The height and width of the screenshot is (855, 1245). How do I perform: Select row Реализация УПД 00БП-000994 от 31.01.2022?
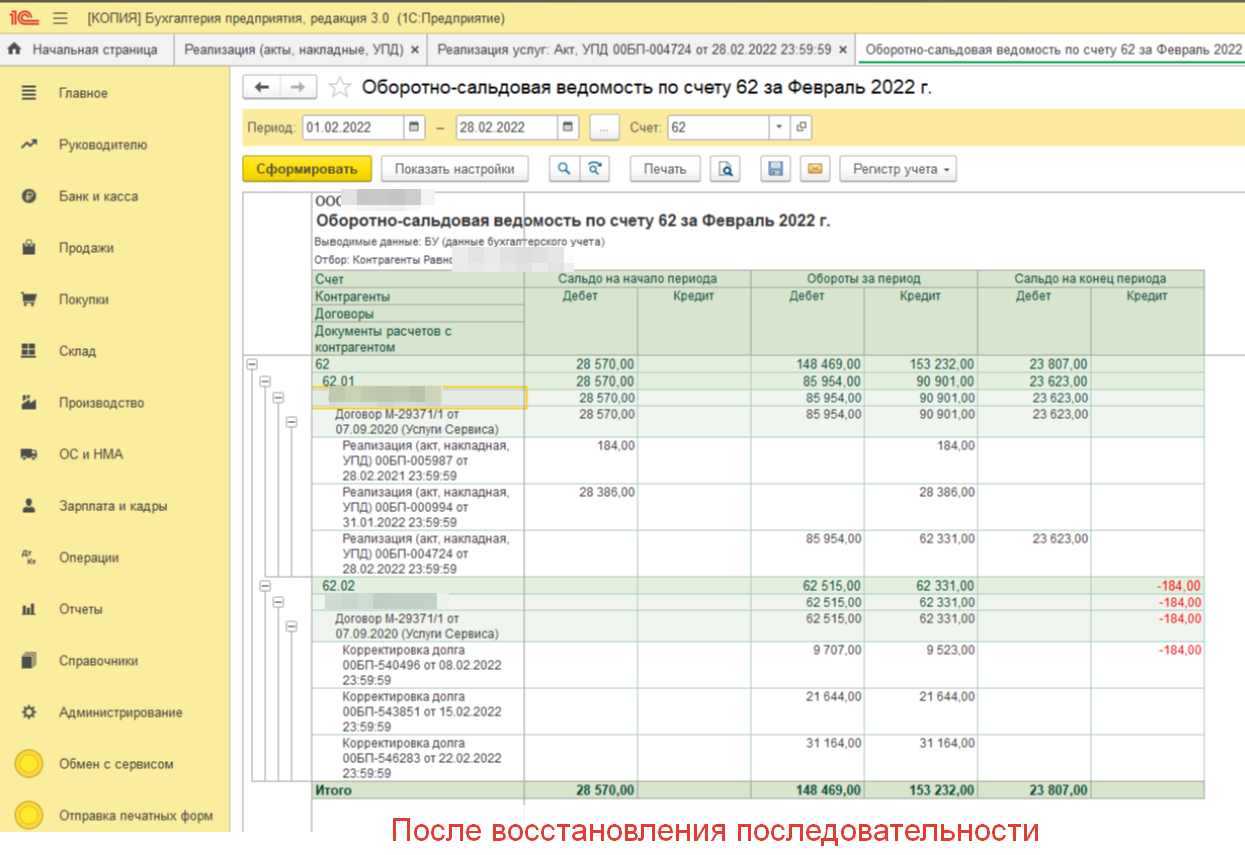pyautogui.click(x=760, y=507)
